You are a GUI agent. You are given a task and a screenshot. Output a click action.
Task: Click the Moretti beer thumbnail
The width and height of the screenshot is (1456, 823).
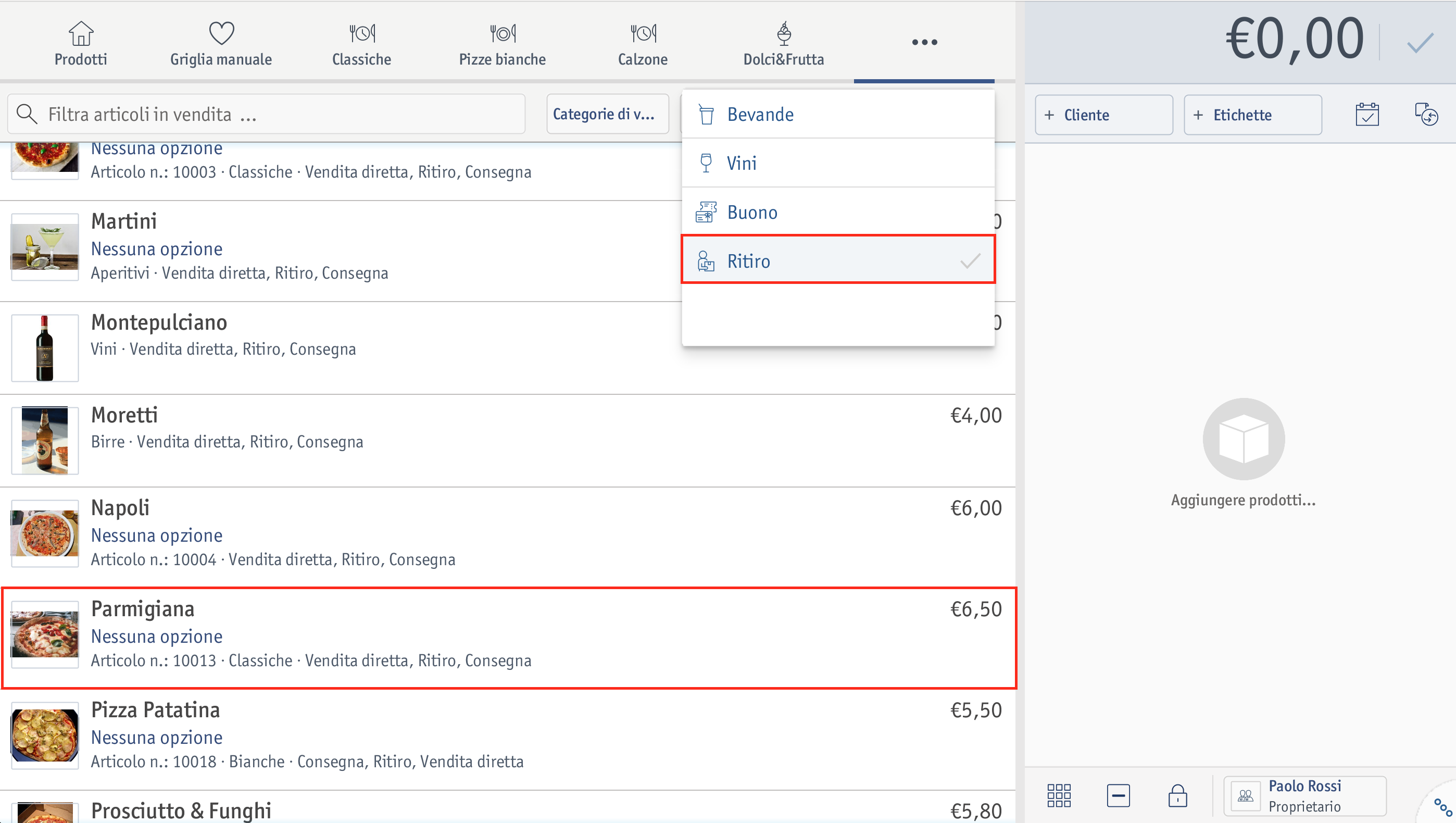click(45, 441)
